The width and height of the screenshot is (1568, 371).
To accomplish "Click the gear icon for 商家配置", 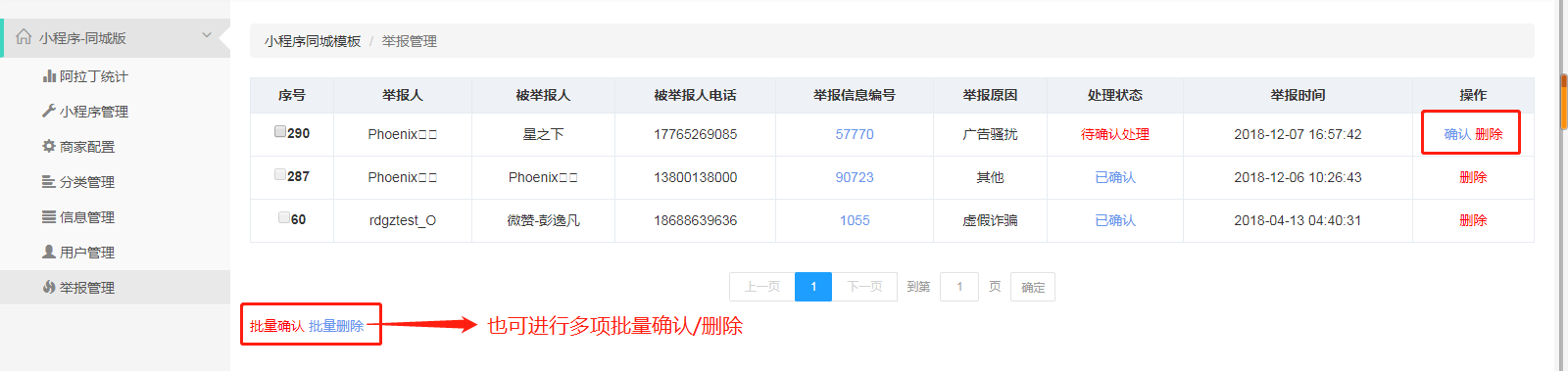I will 49,146.
